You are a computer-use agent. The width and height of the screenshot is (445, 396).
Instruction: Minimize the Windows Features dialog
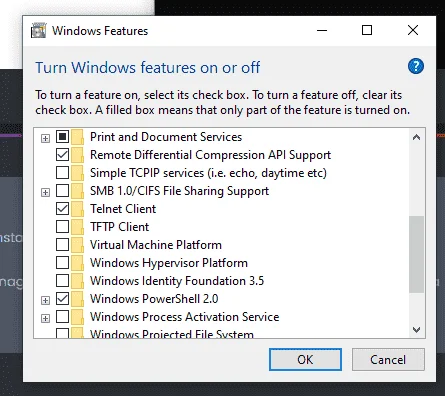322,30
